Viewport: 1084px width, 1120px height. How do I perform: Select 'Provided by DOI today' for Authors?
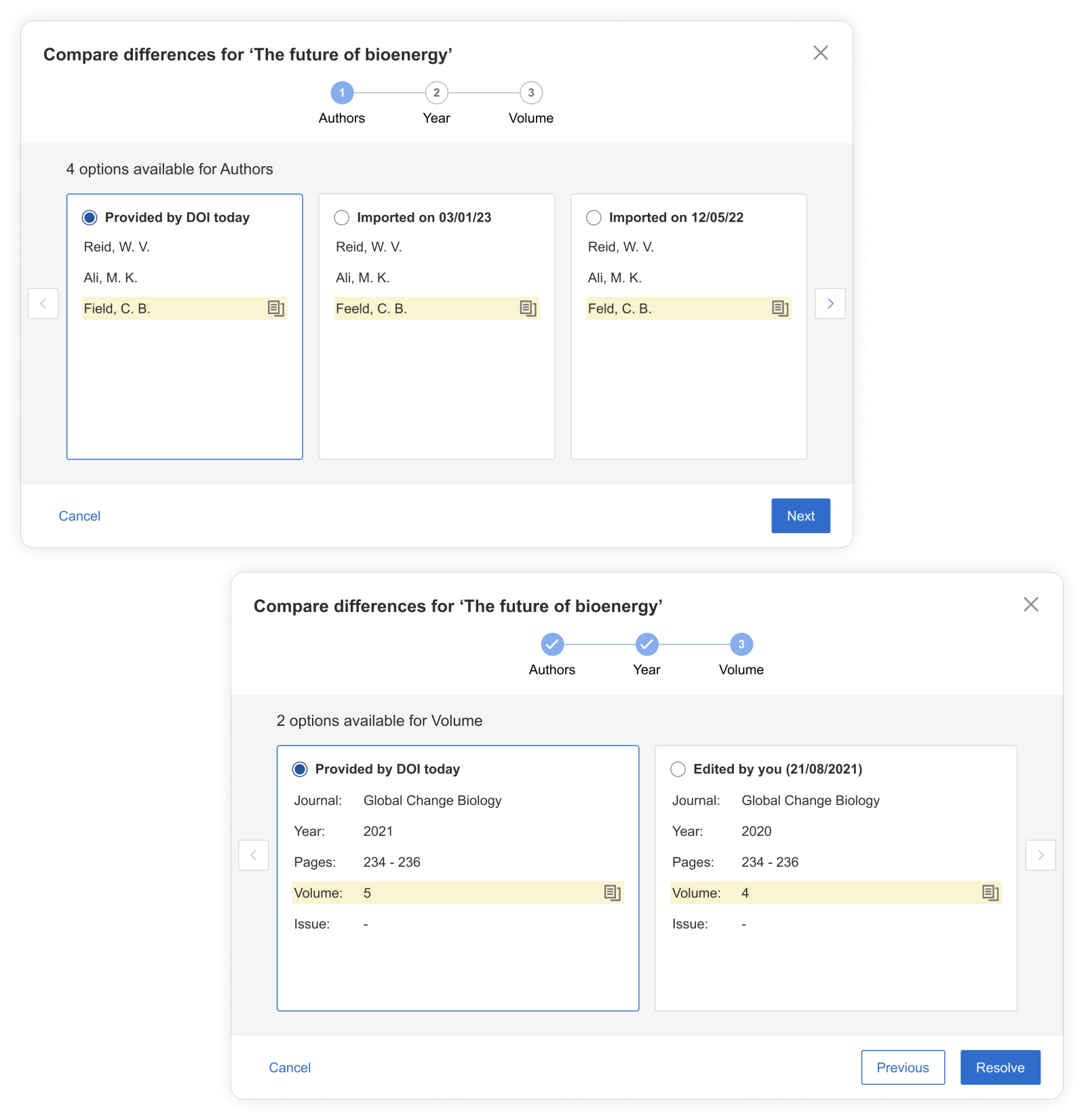[x=90, y=218]
